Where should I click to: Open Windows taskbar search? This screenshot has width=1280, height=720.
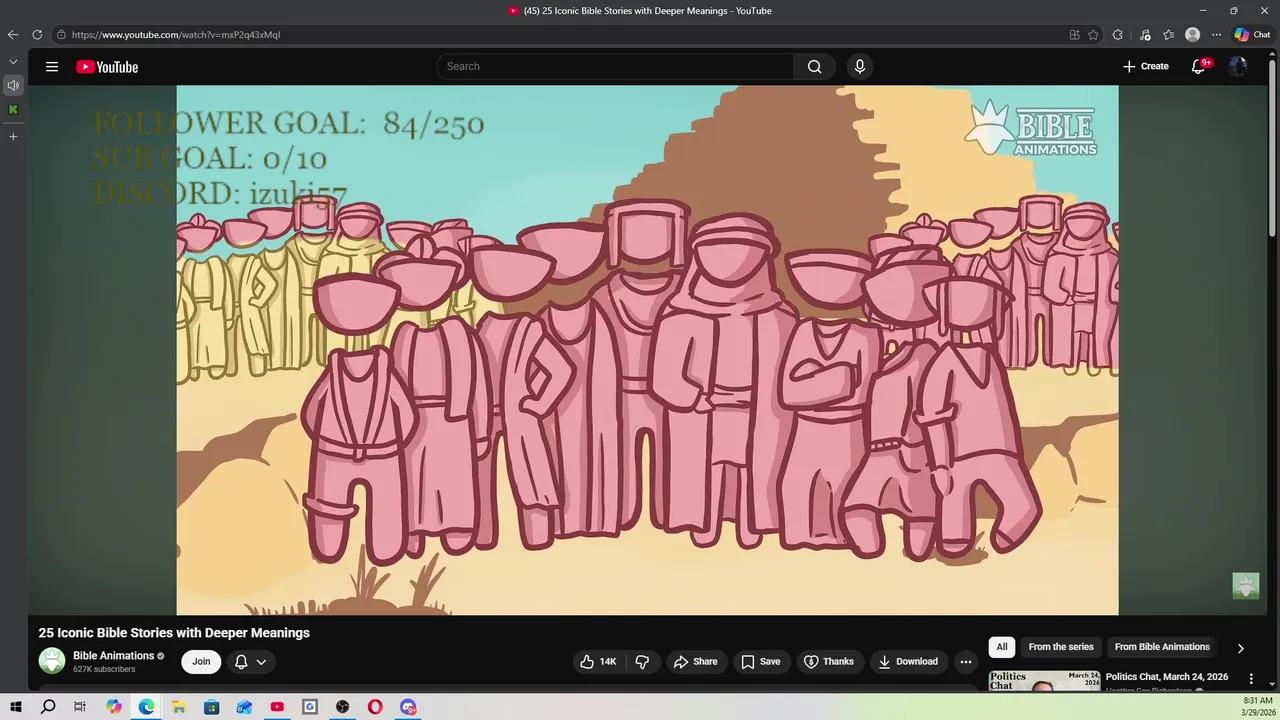click(48, 707)
